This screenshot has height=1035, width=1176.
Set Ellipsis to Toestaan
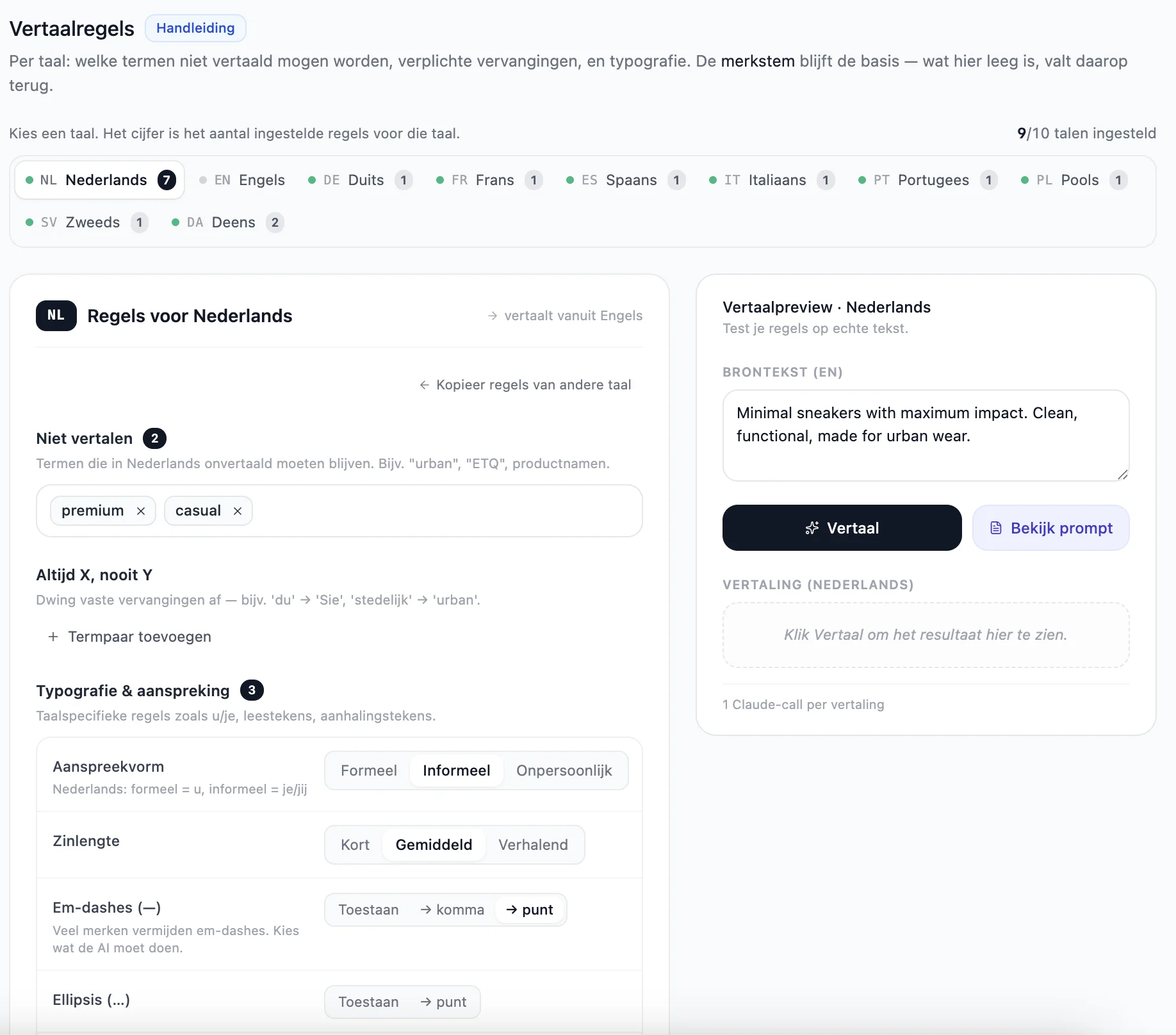coord(369,1002)
